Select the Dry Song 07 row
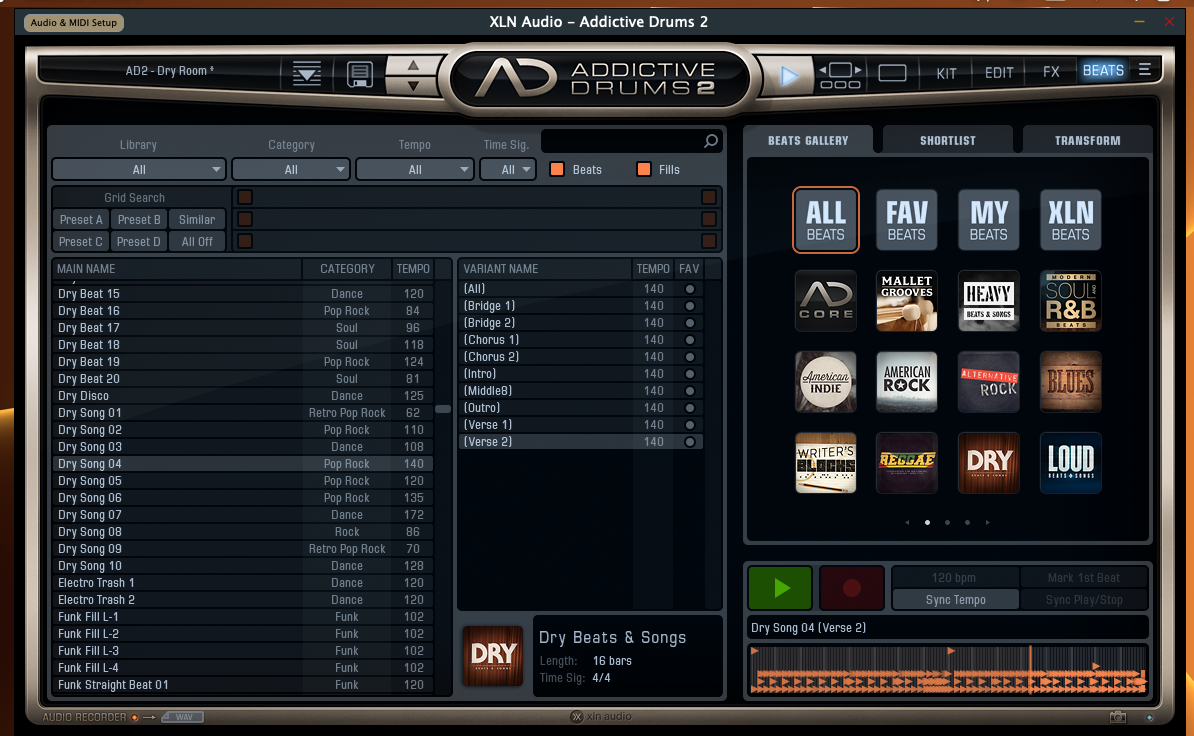This screenshot has width=1194, height=736. (244, 515)
